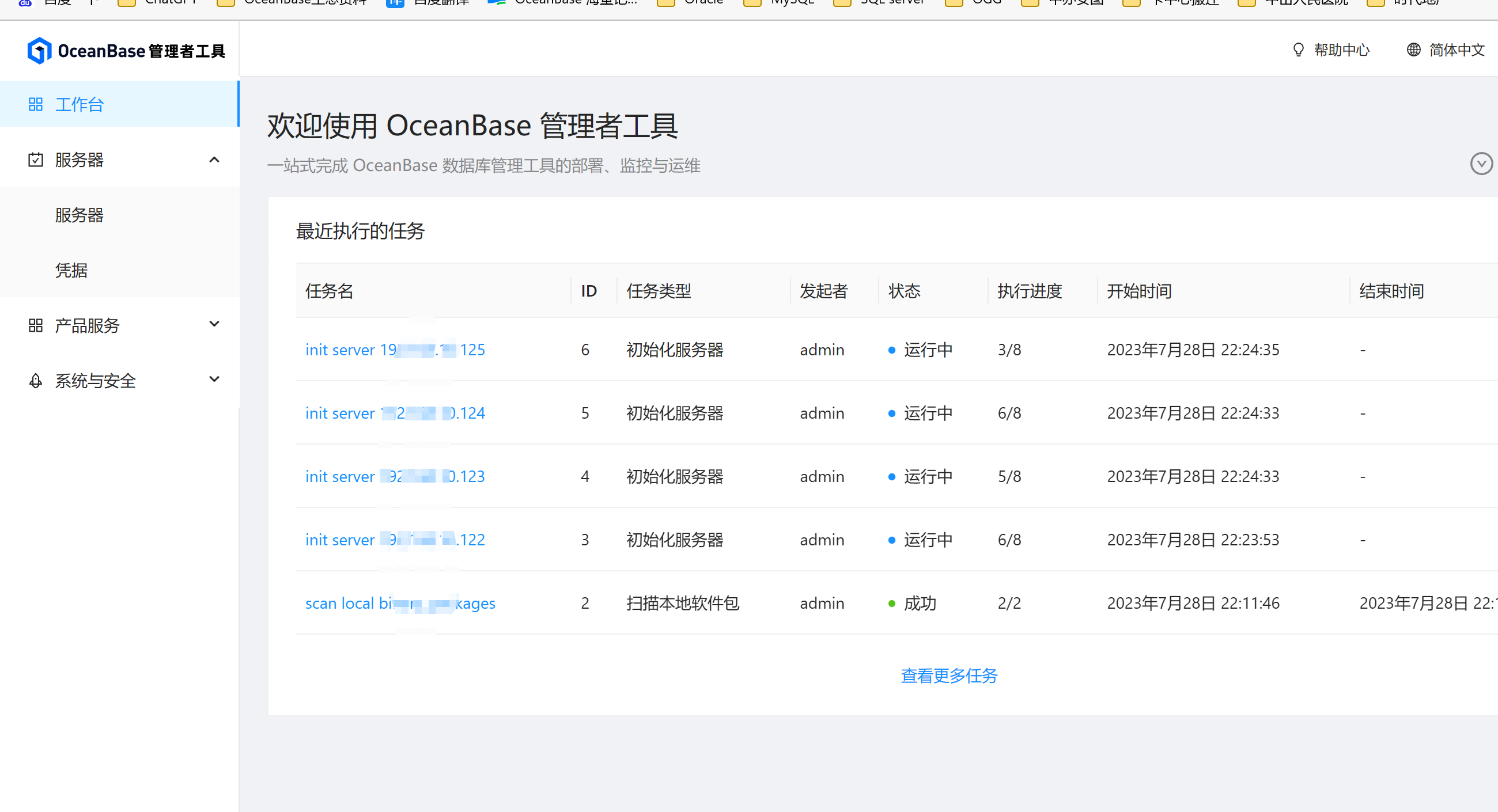Click the 最近执行的任务 heading
Screen dimensions: 1498x812
pyautogui.click(x=361, y=232)
